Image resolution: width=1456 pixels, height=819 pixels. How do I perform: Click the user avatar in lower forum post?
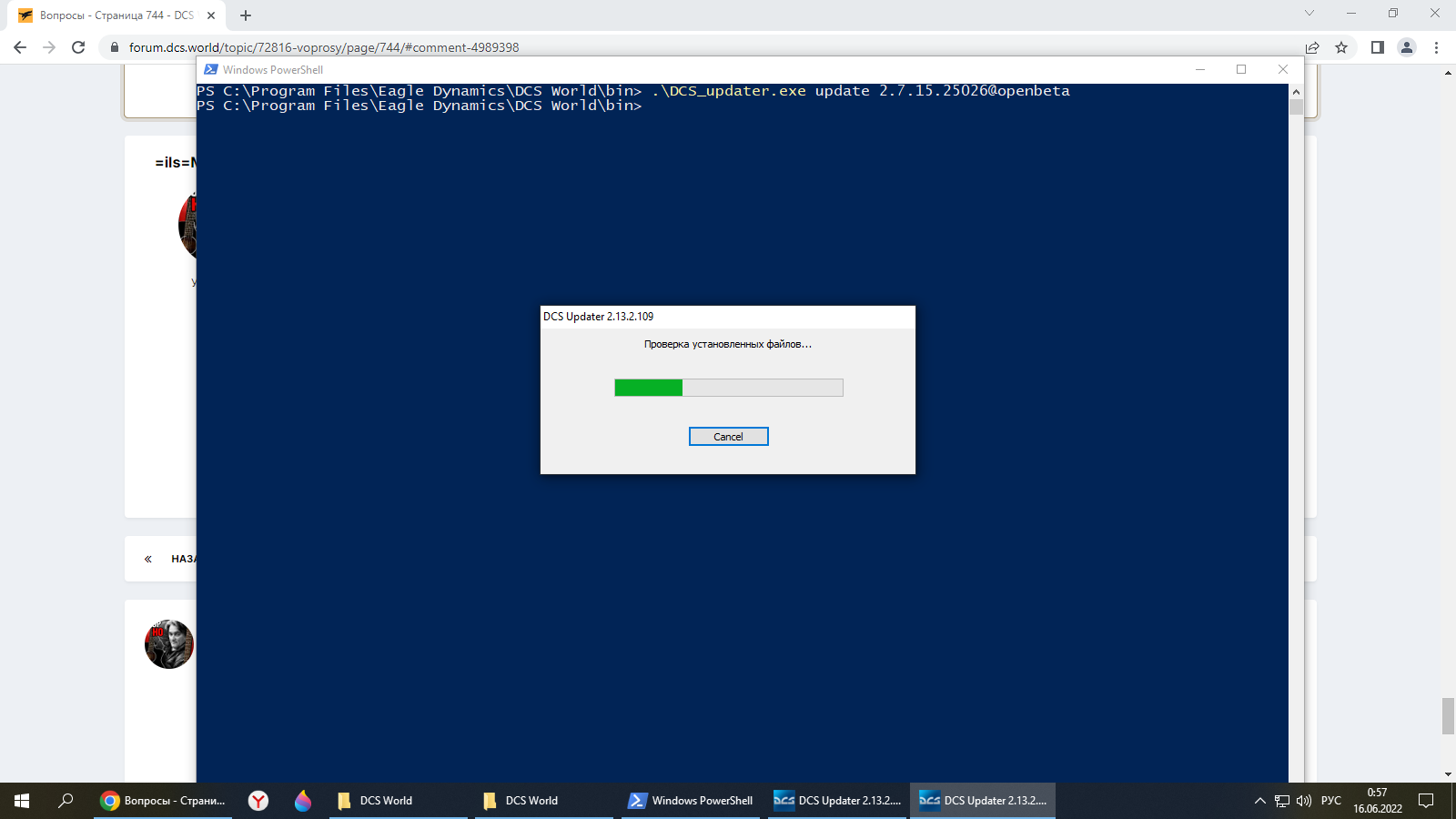tap(169, 644)
